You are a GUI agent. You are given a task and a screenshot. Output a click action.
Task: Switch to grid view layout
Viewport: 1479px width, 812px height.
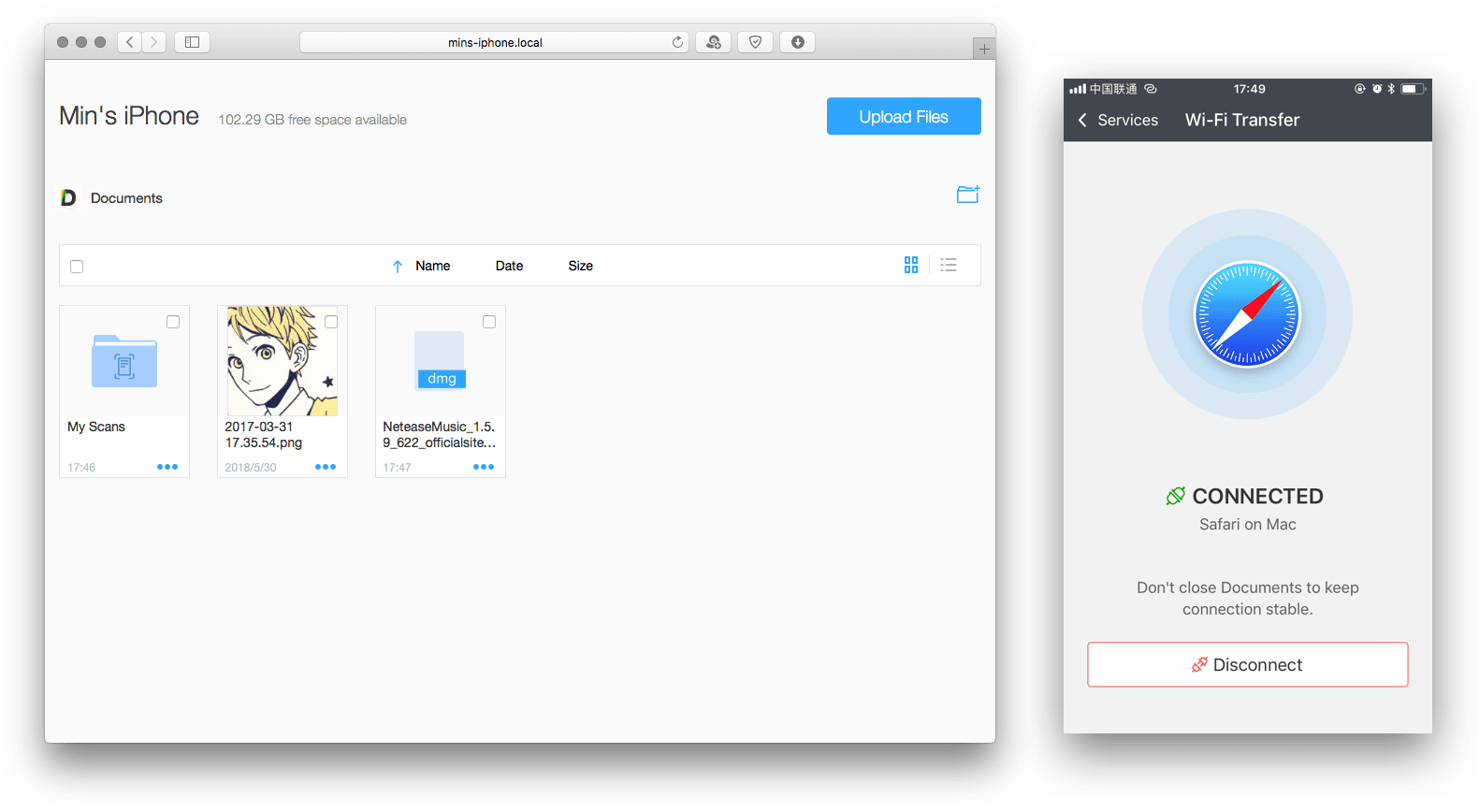tap(910, 265)
